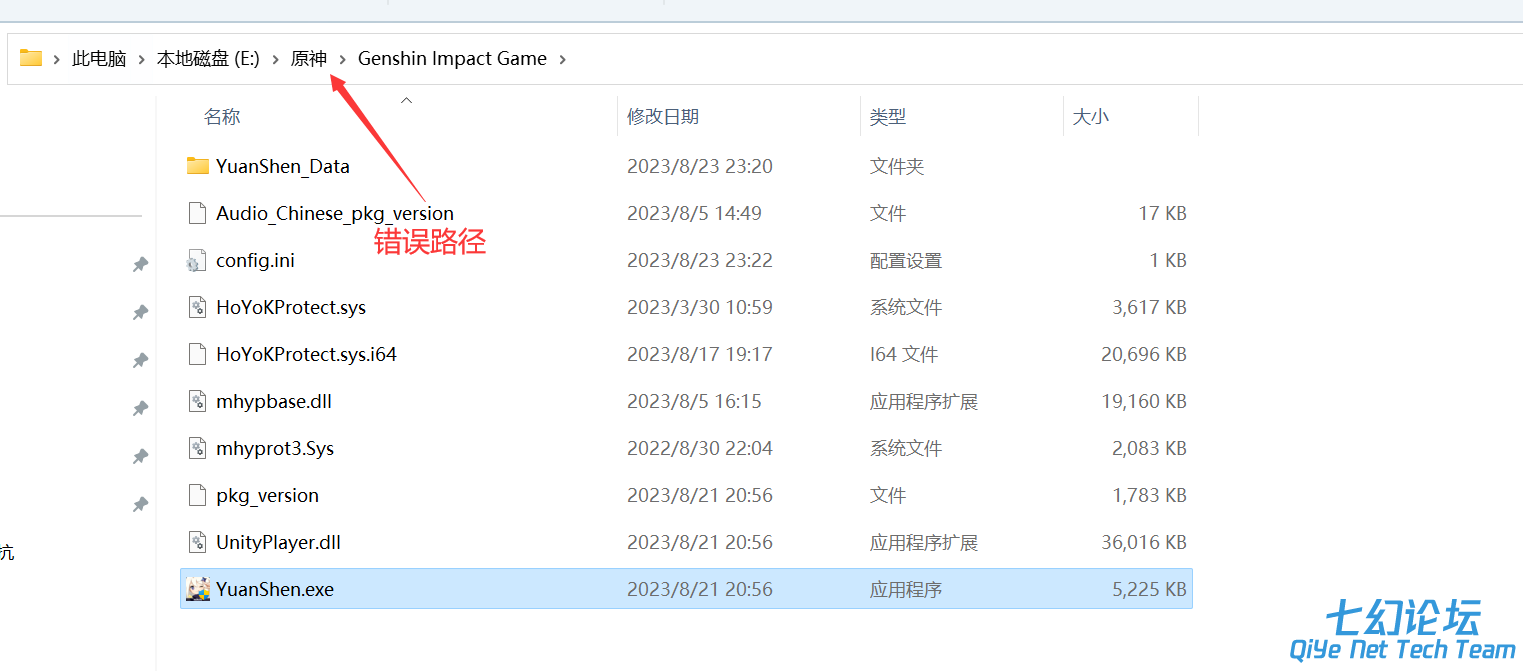
Task: Click Genshin Impact Game breadcrumb
Action: [452, 59]
